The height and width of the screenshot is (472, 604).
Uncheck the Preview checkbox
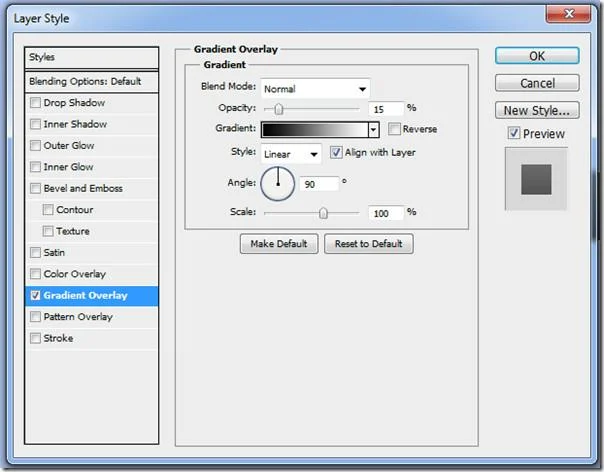click(514, 133)
